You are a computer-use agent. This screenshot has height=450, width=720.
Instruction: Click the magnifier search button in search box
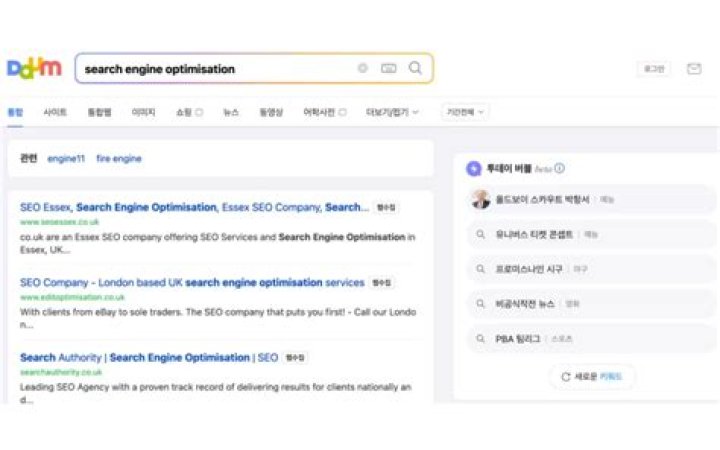pyautogui.click(x=415, y=68)
